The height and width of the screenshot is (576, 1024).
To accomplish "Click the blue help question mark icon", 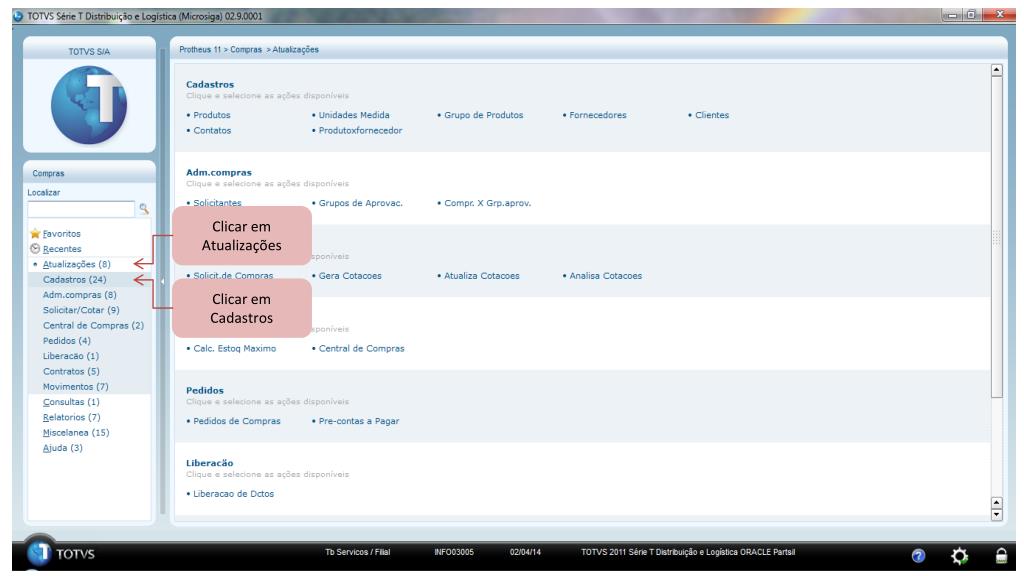I will (x=918, y=556).
